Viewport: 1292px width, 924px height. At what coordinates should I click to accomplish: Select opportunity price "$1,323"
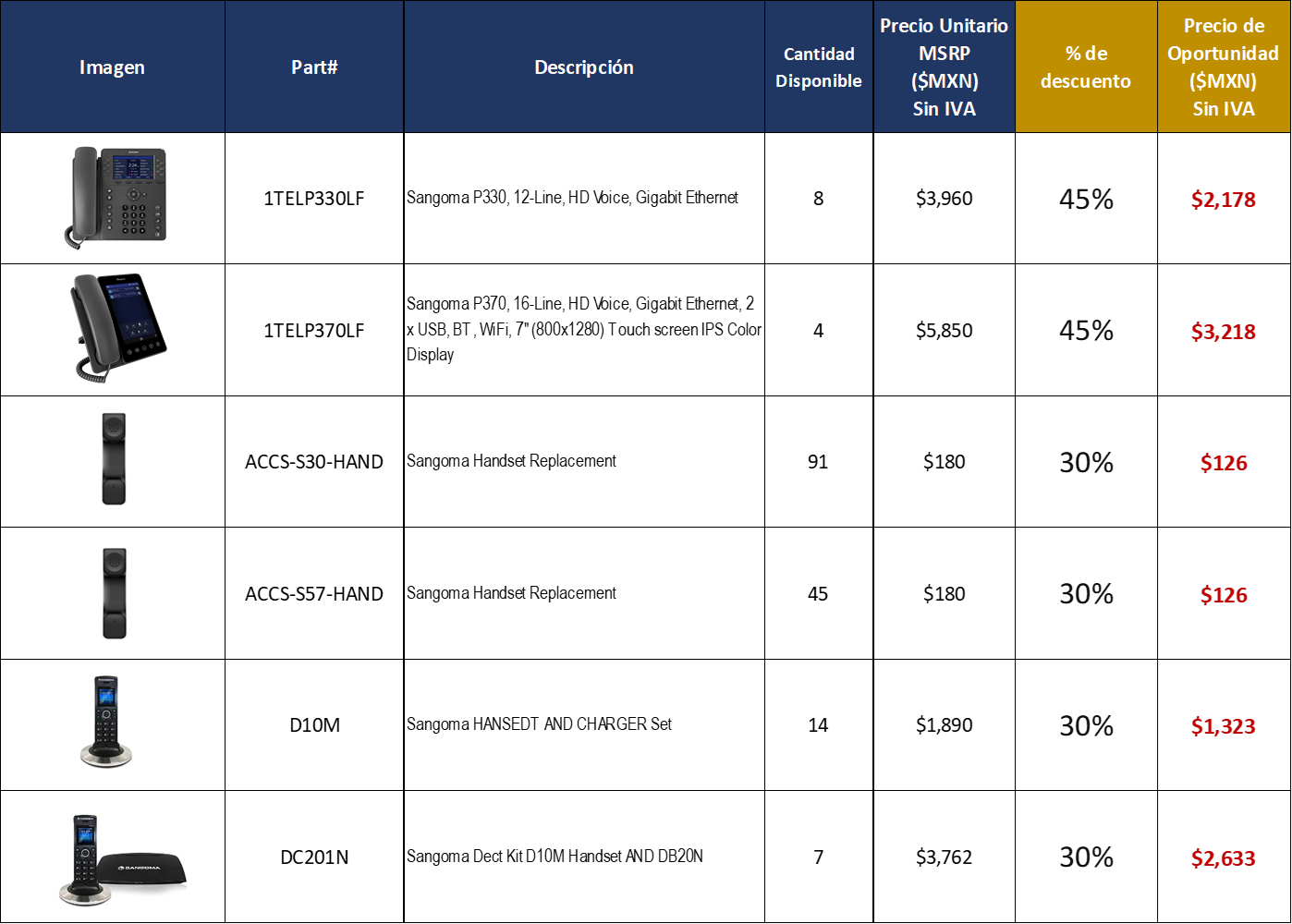tap(1223, 726)
